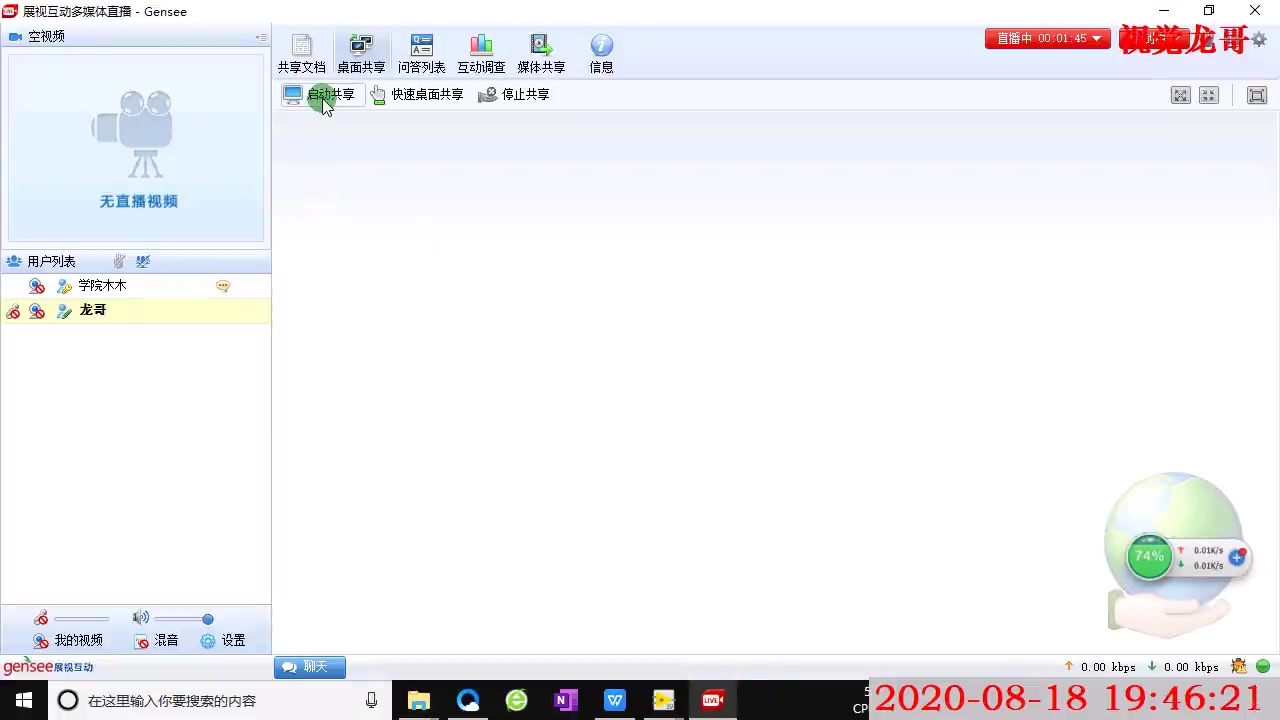Open the gear settings icon at top right
Screen dimensions: 1280x720
(x=1259, y=39)
